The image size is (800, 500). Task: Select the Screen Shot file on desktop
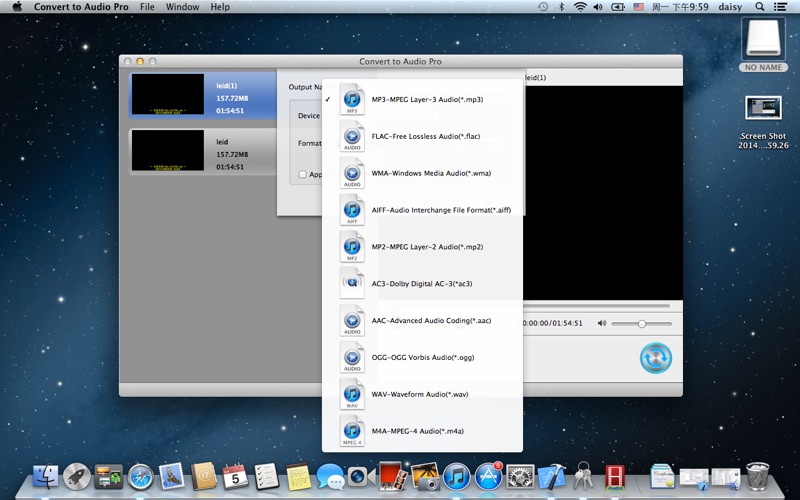[x=763, y=122]
